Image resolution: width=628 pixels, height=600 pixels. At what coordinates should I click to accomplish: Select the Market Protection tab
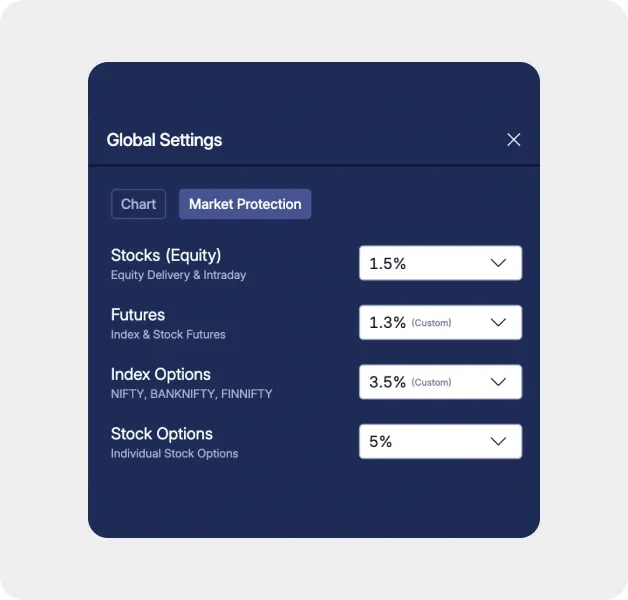click(245, 204)
